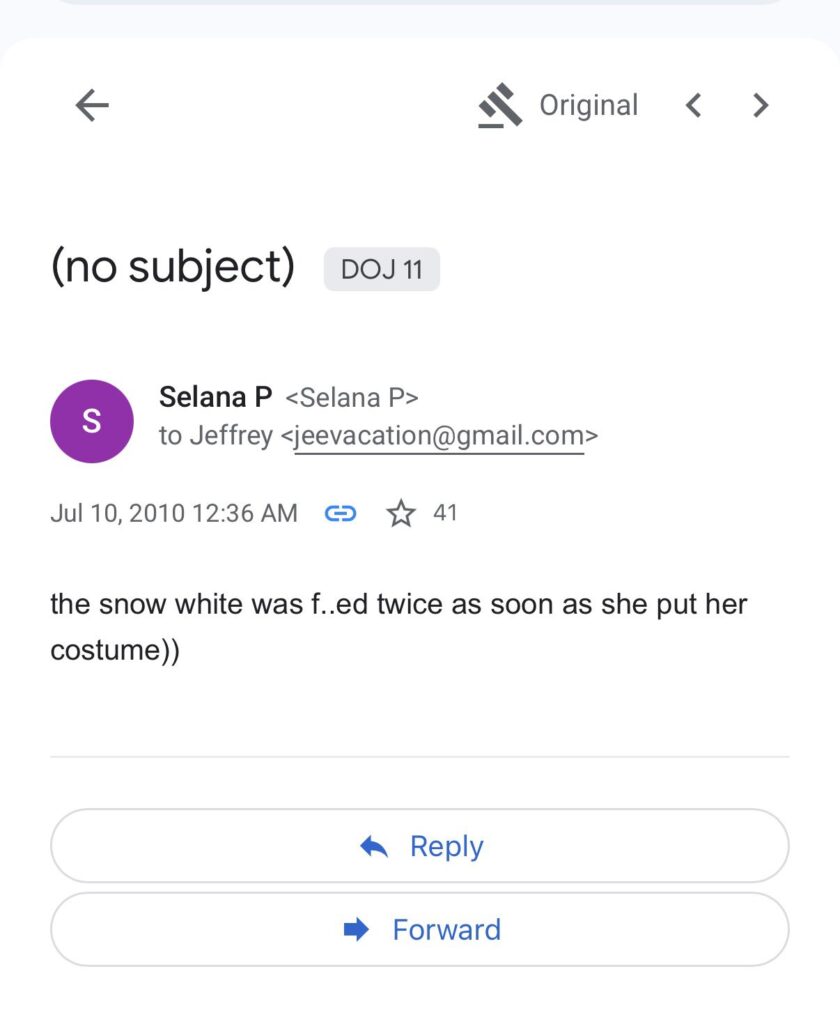Open the jeevacation@gmail.com address link

coord(439,436)
